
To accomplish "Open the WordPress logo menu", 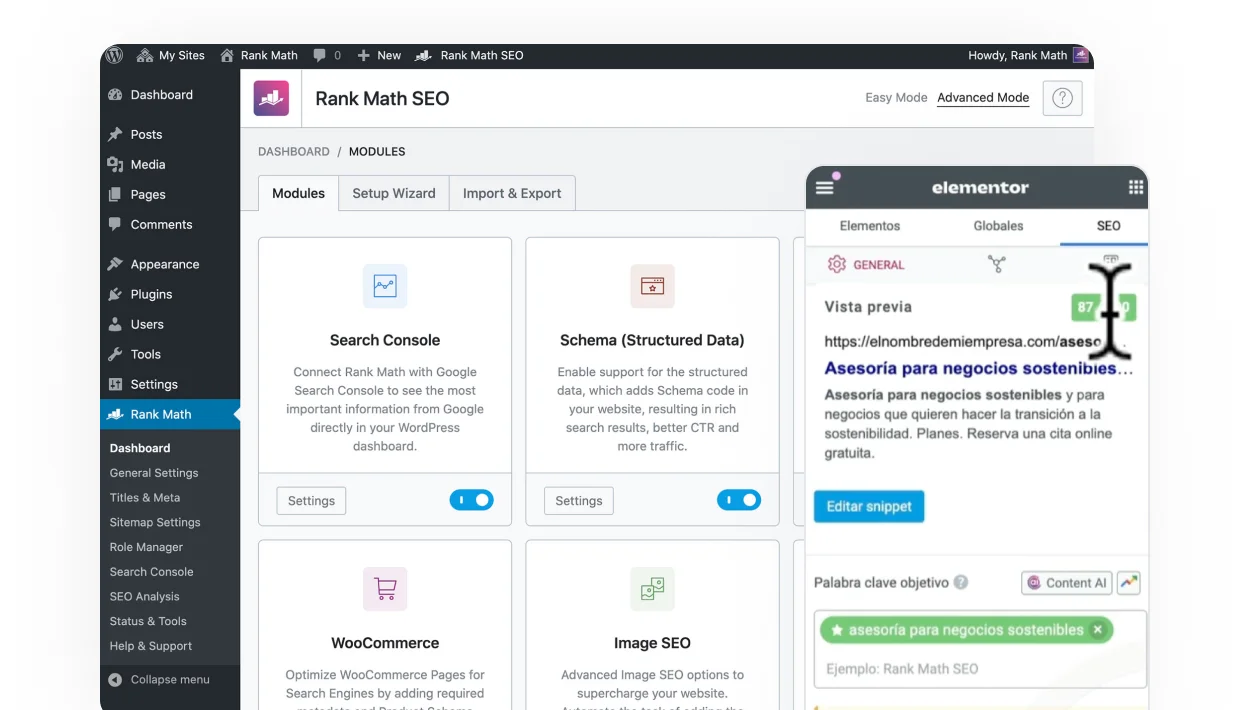I will click(x=114, y=55).
